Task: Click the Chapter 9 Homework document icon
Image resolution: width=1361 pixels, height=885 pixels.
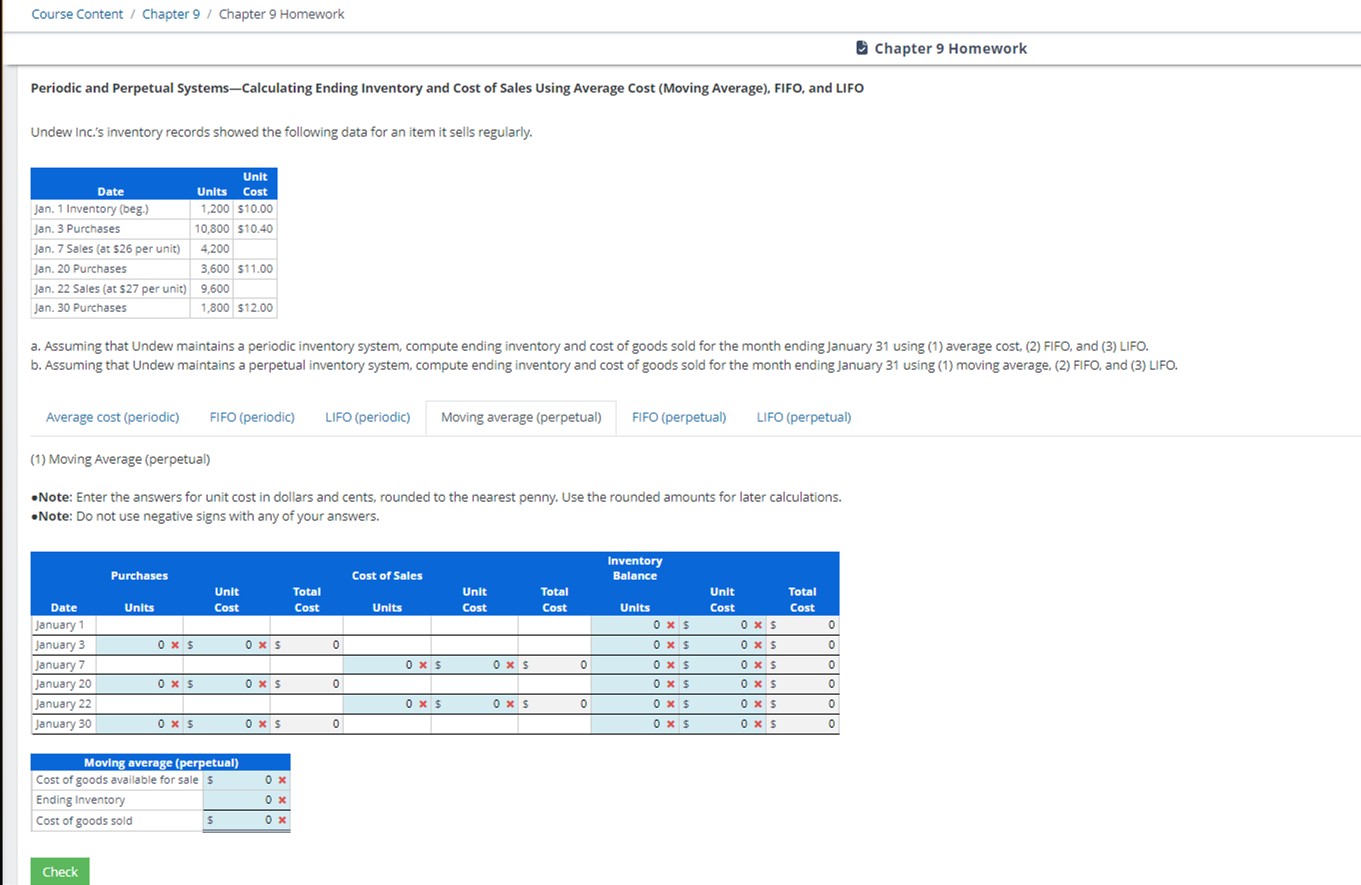Action: click(x=862, y=48)
